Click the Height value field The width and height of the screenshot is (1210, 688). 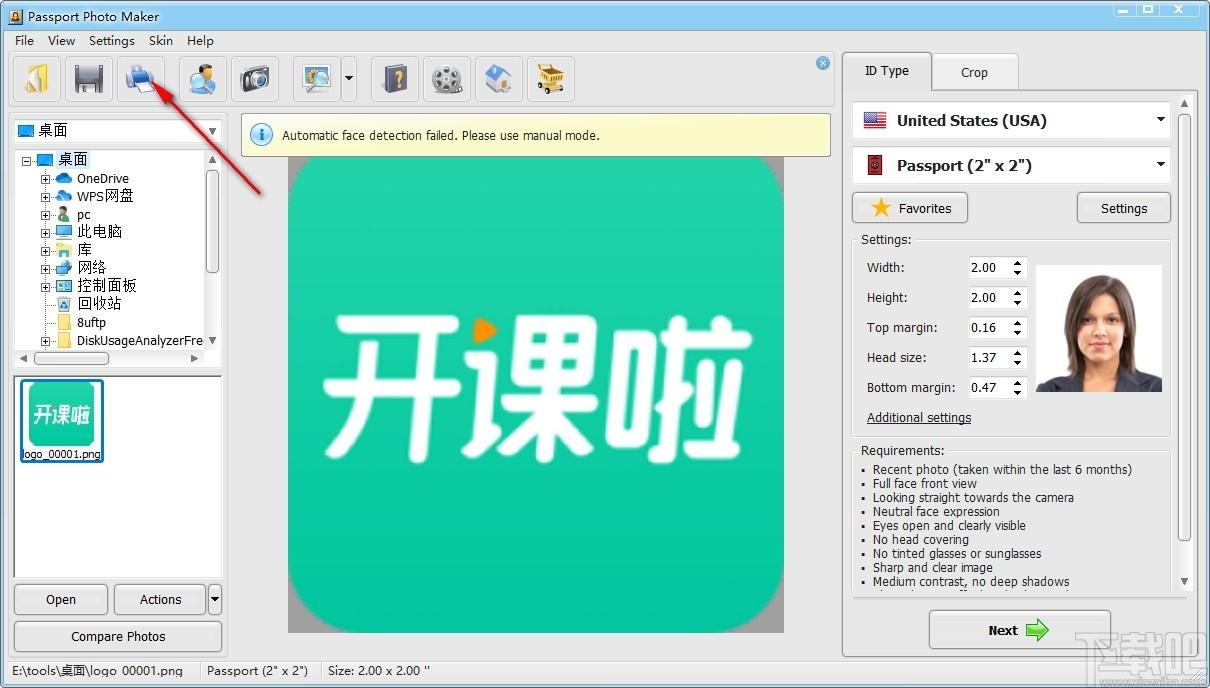[x=989, y=297]
